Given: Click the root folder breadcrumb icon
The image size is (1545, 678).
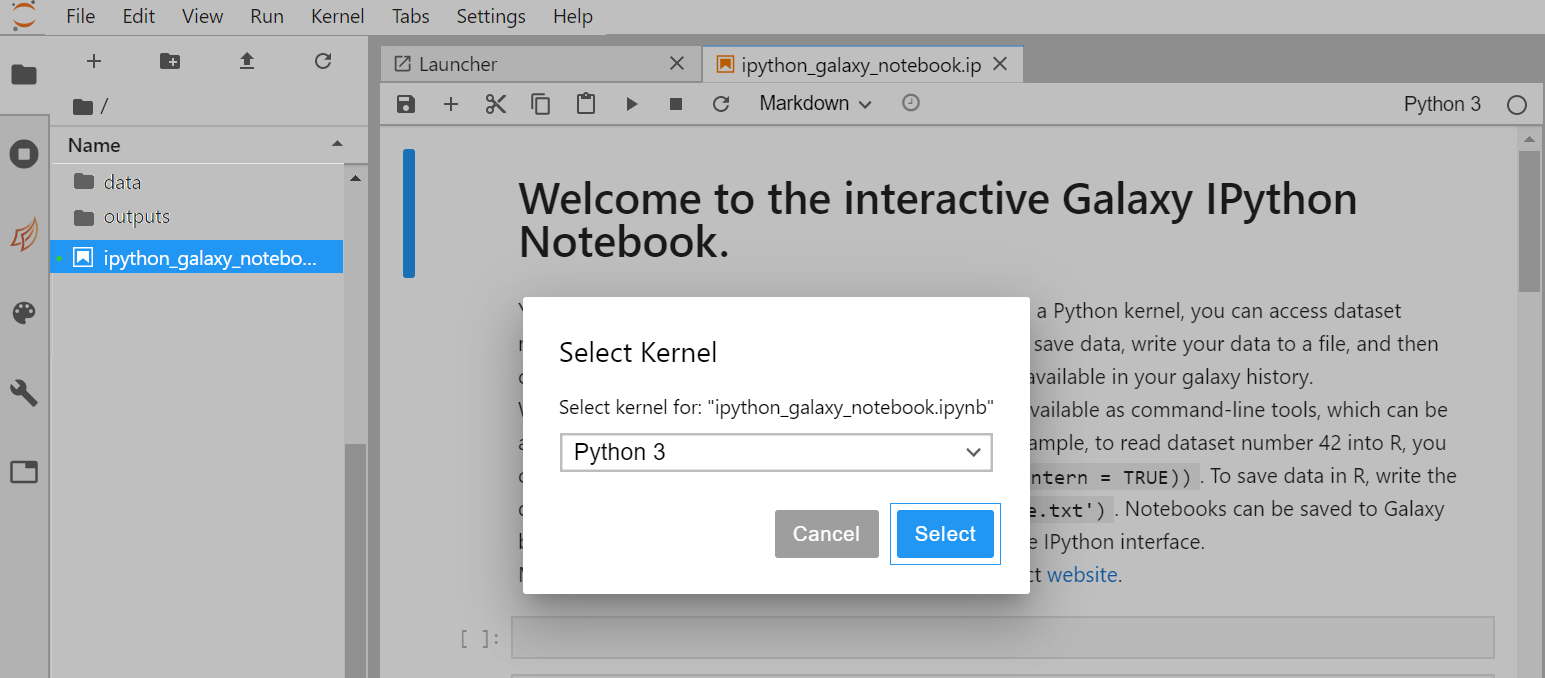Looking at the screenshot, I should [83, 106].
